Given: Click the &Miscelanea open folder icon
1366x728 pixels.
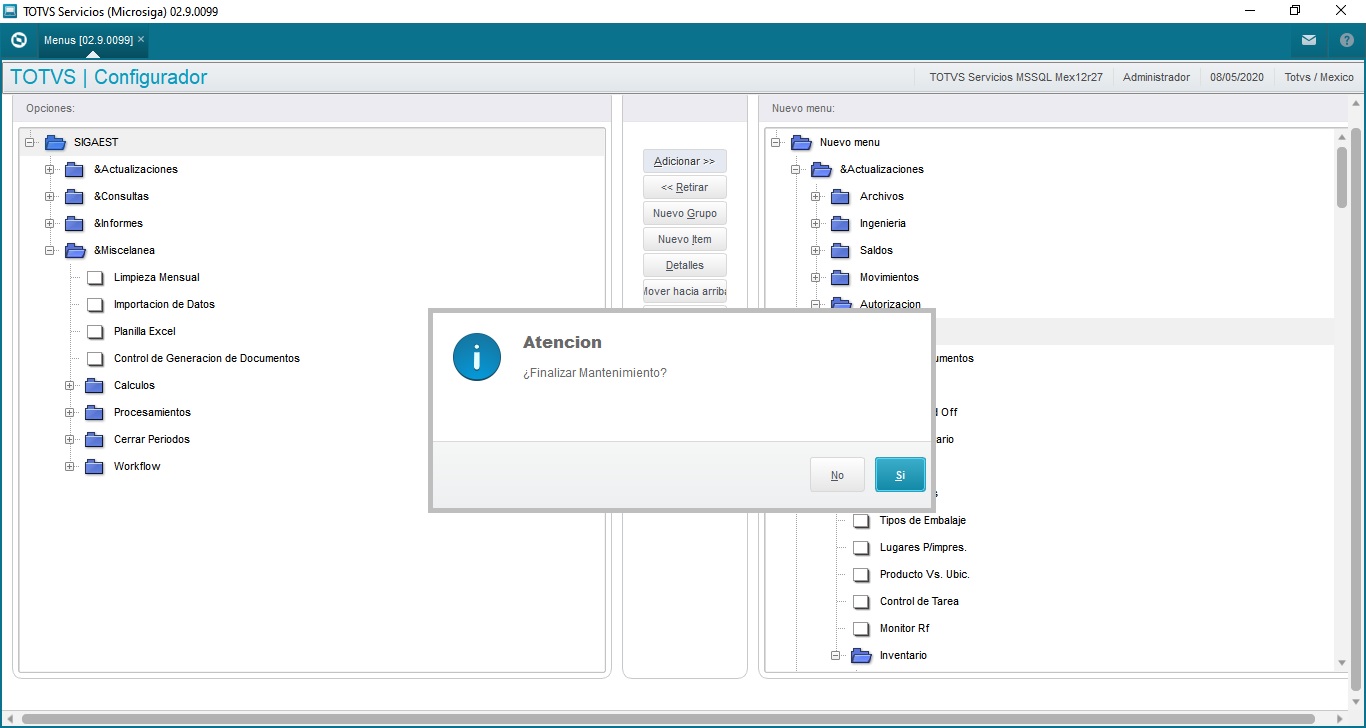Looking at the screenshot, I should click(x=75, y=250).
